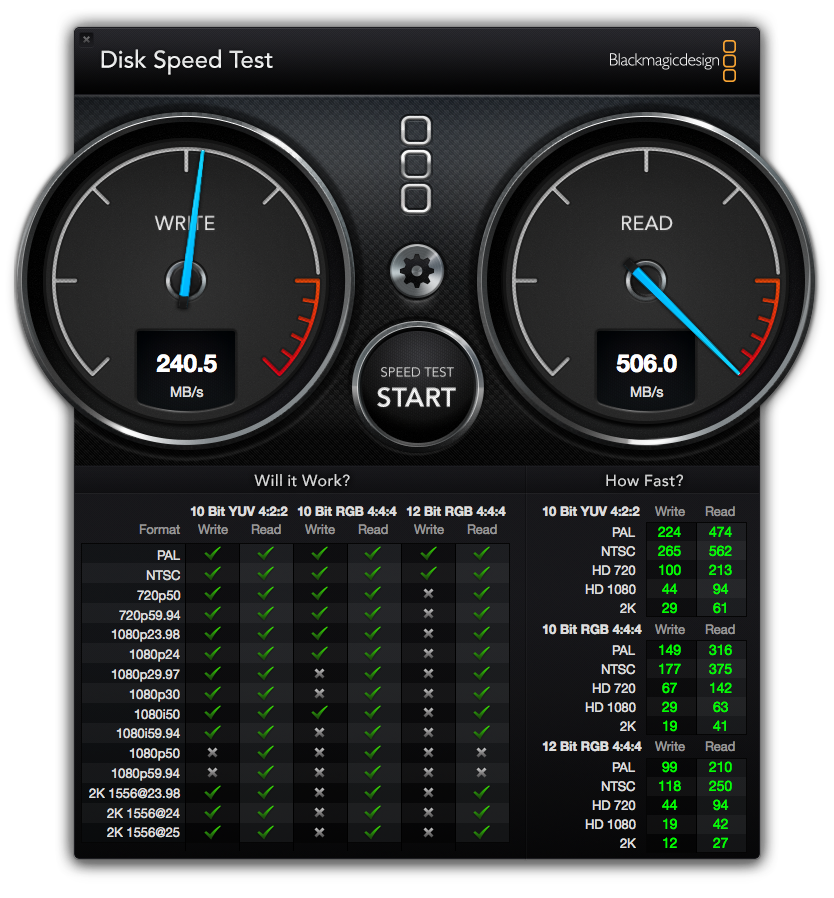This screenshot has height=898, width=834.
Task: Click the Blackmagicdesign logo
Action: pos(672,61)
